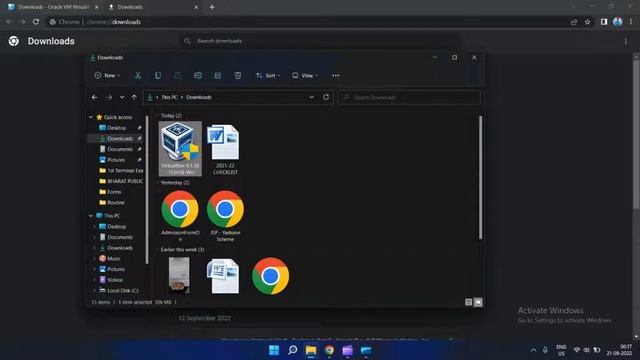
Task: Collapse the Earlier this week group
Action: coord(158,249)
